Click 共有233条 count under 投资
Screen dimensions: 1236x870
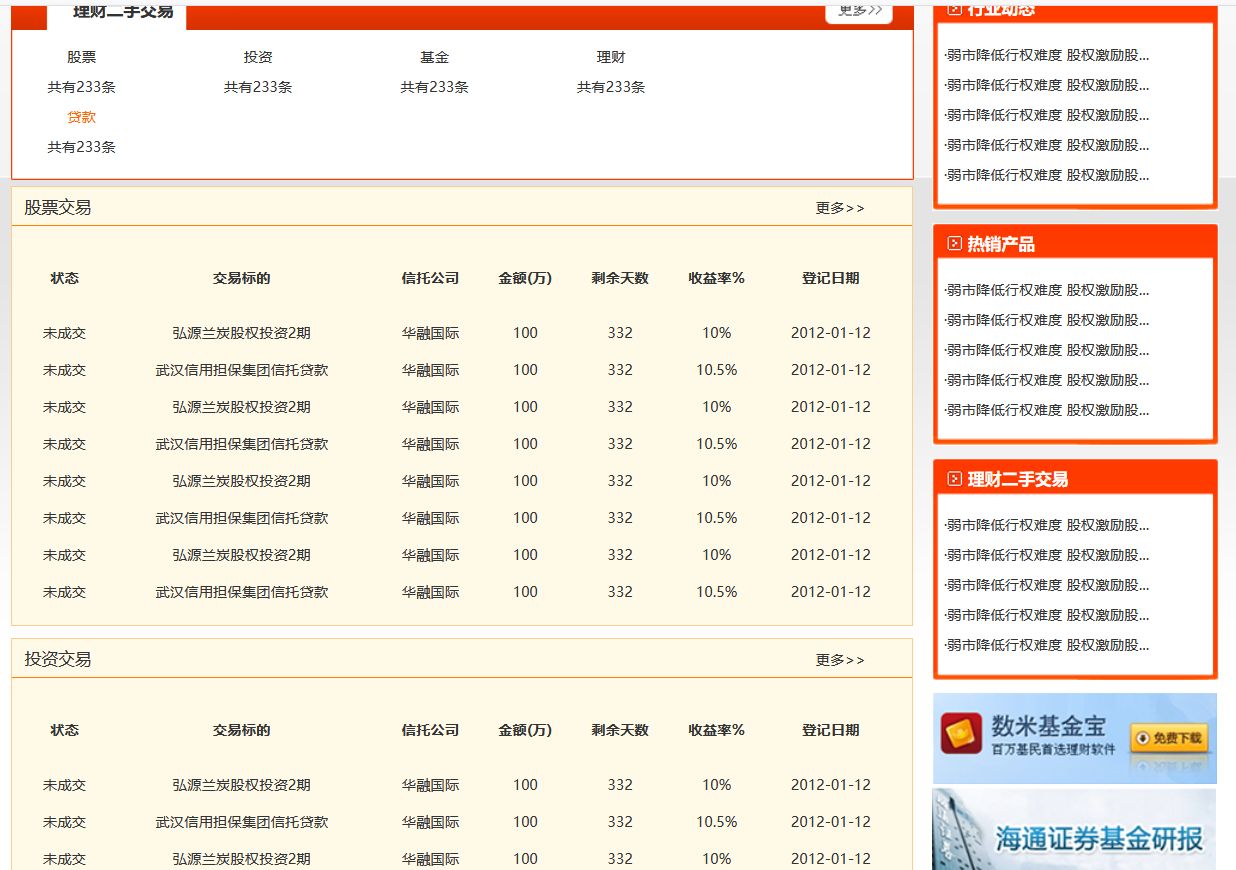(258, 87)
